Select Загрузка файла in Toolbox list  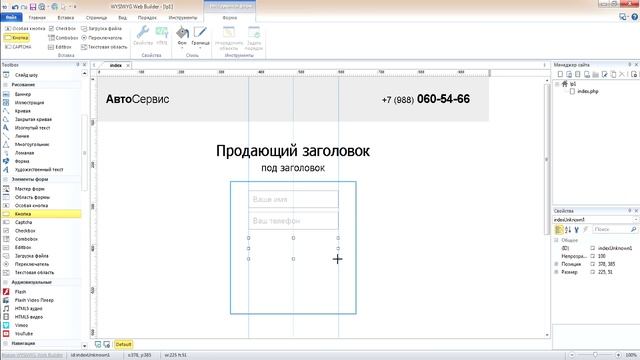click(x=31, y=256)
